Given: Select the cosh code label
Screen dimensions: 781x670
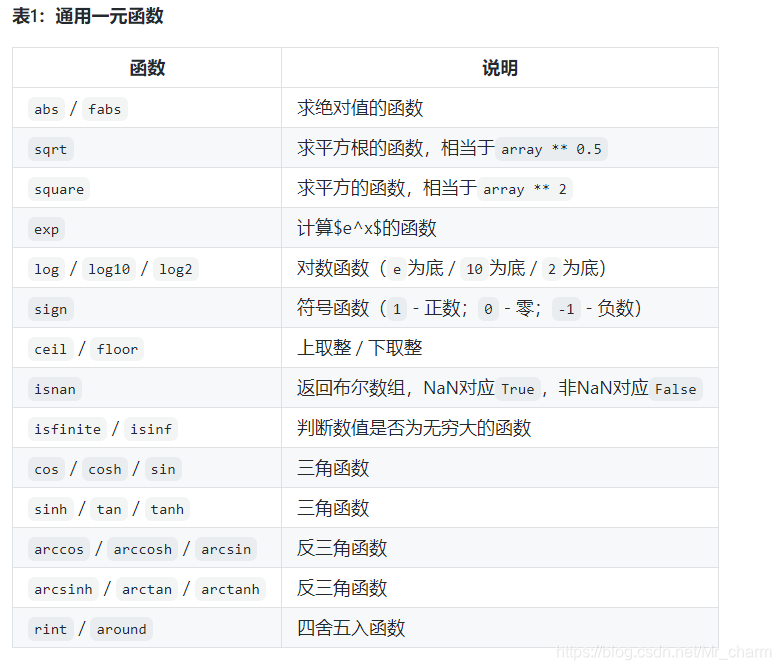Looking at the screenshot, I should (105, 469).
